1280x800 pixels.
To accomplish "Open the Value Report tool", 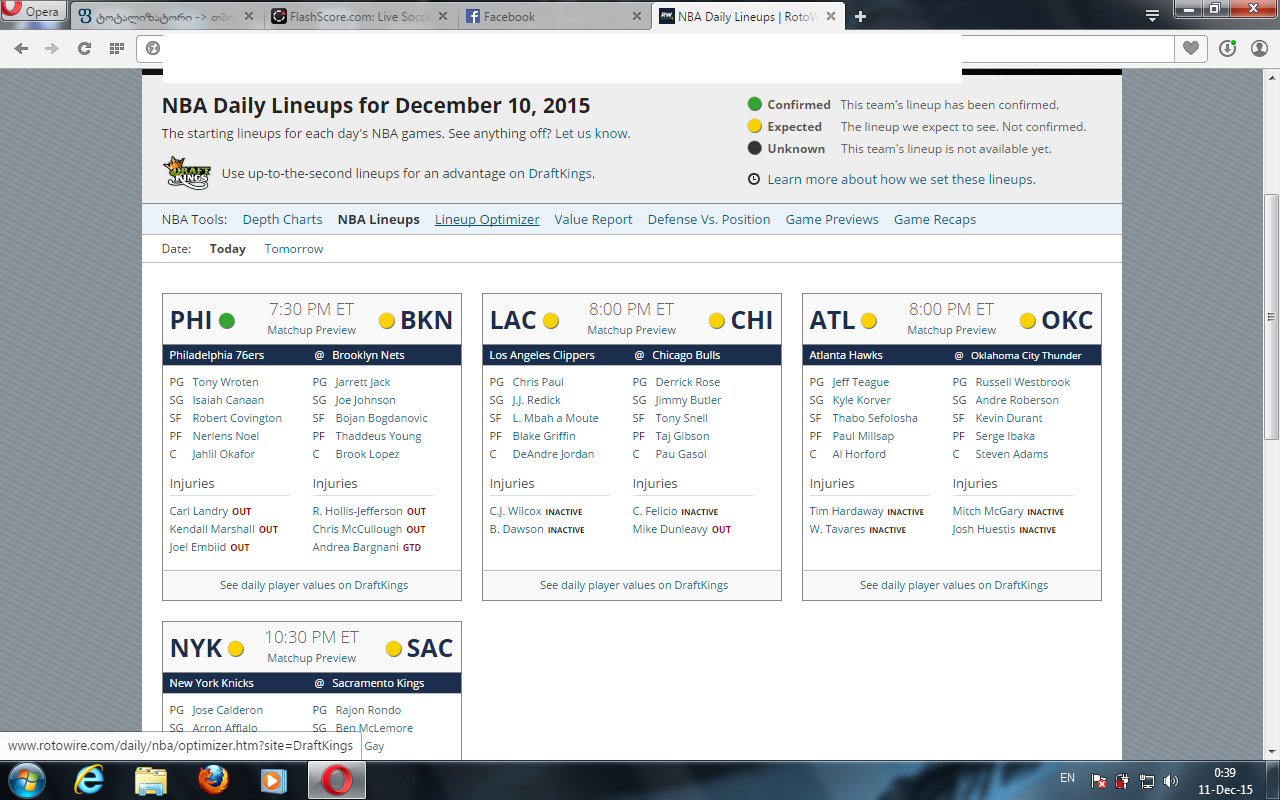I will [593, 220].
